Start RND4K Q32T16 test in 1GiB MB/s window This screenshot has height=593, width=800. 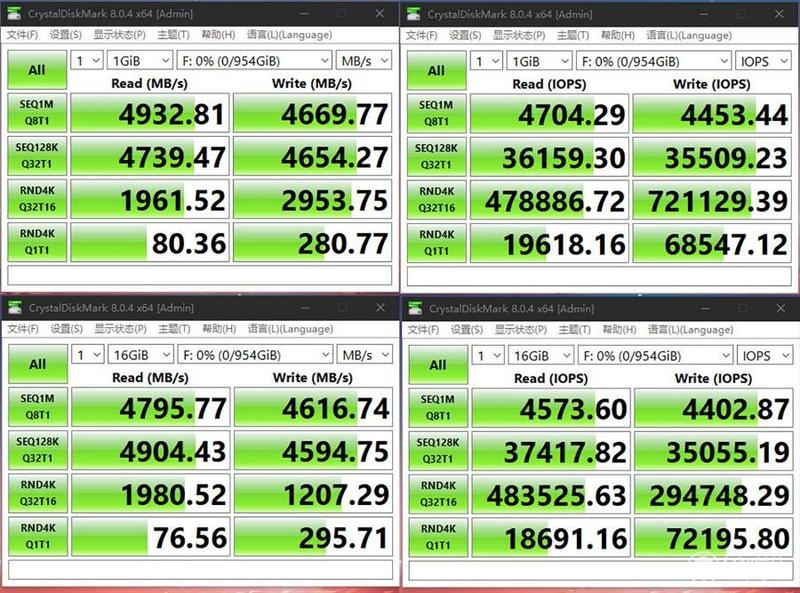pos(37,199)
